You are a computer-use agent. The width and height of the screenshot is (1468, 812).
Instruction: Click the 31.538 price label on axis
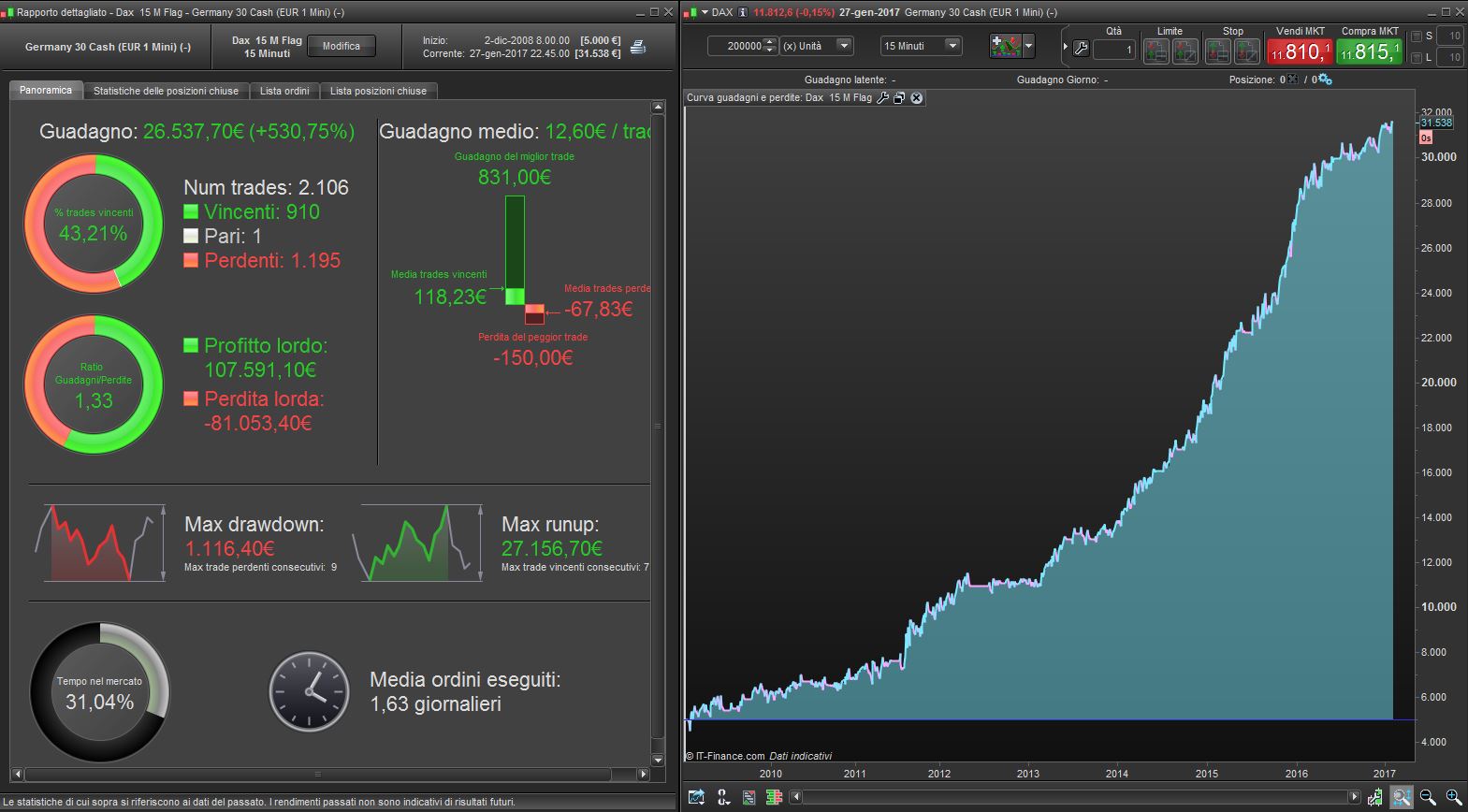(x=1436, y=123)
